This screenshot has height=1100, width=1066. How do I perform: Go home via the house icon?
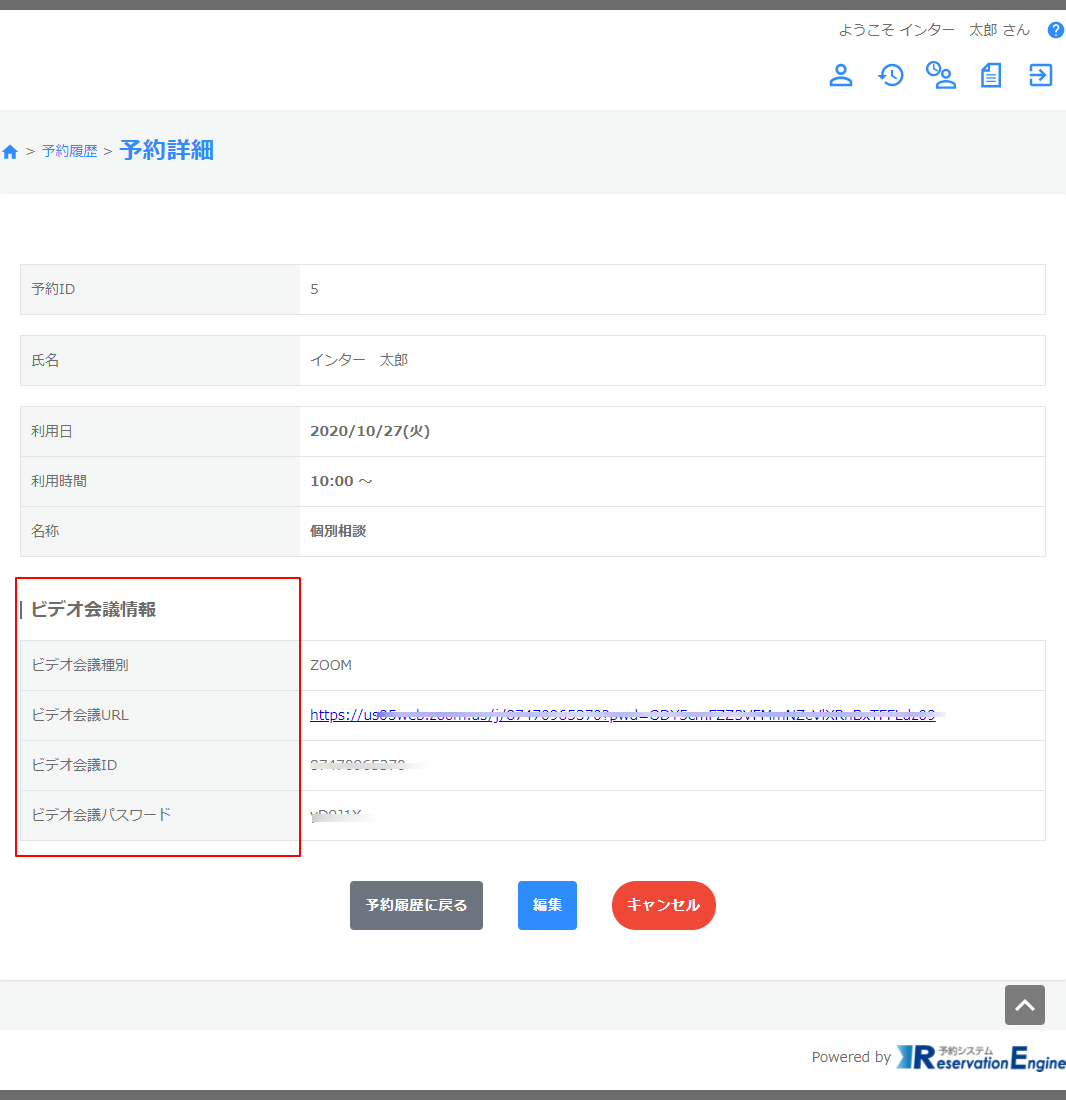click(11, 152)
